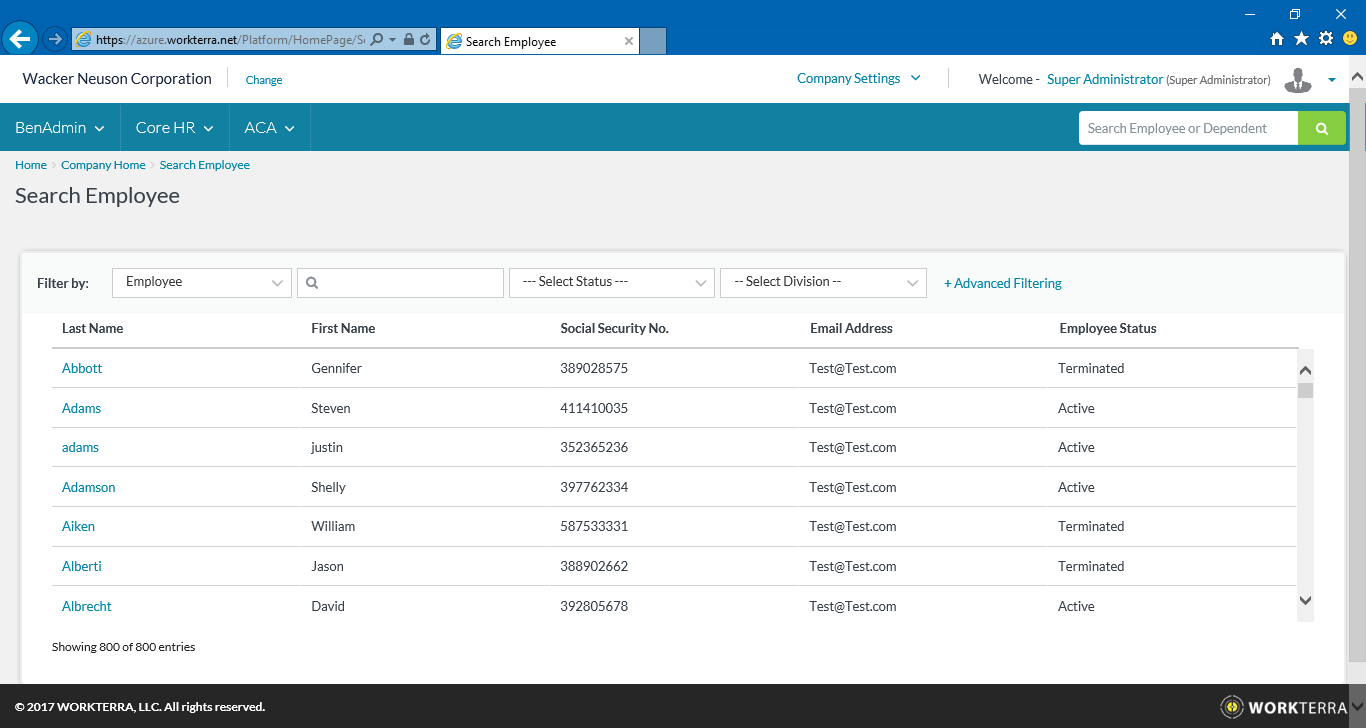Expand the user account dropdown arrow
Viewport: 1366px width, 728px height.
pos(1332,80)
